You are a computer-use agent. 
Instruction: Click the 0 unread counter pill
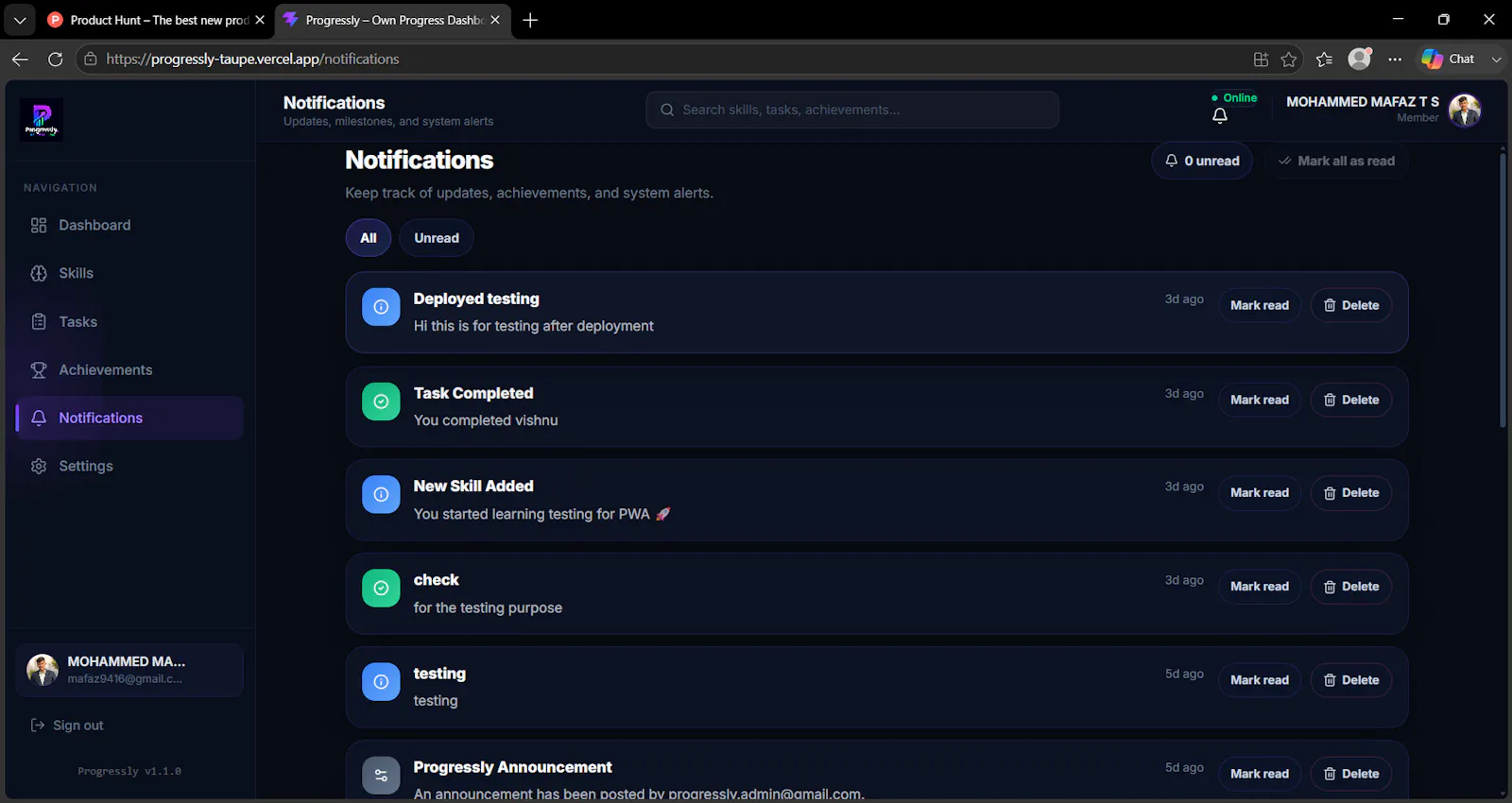(x=1202, y=161)
